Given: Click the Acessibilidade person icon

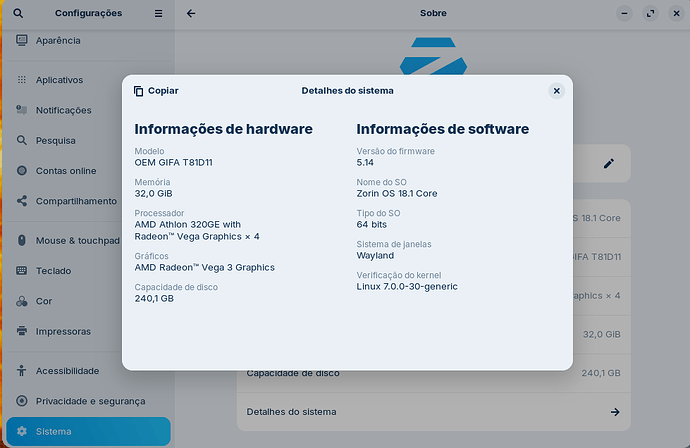Looking at the screenshot, I should (x=22, y=371).
